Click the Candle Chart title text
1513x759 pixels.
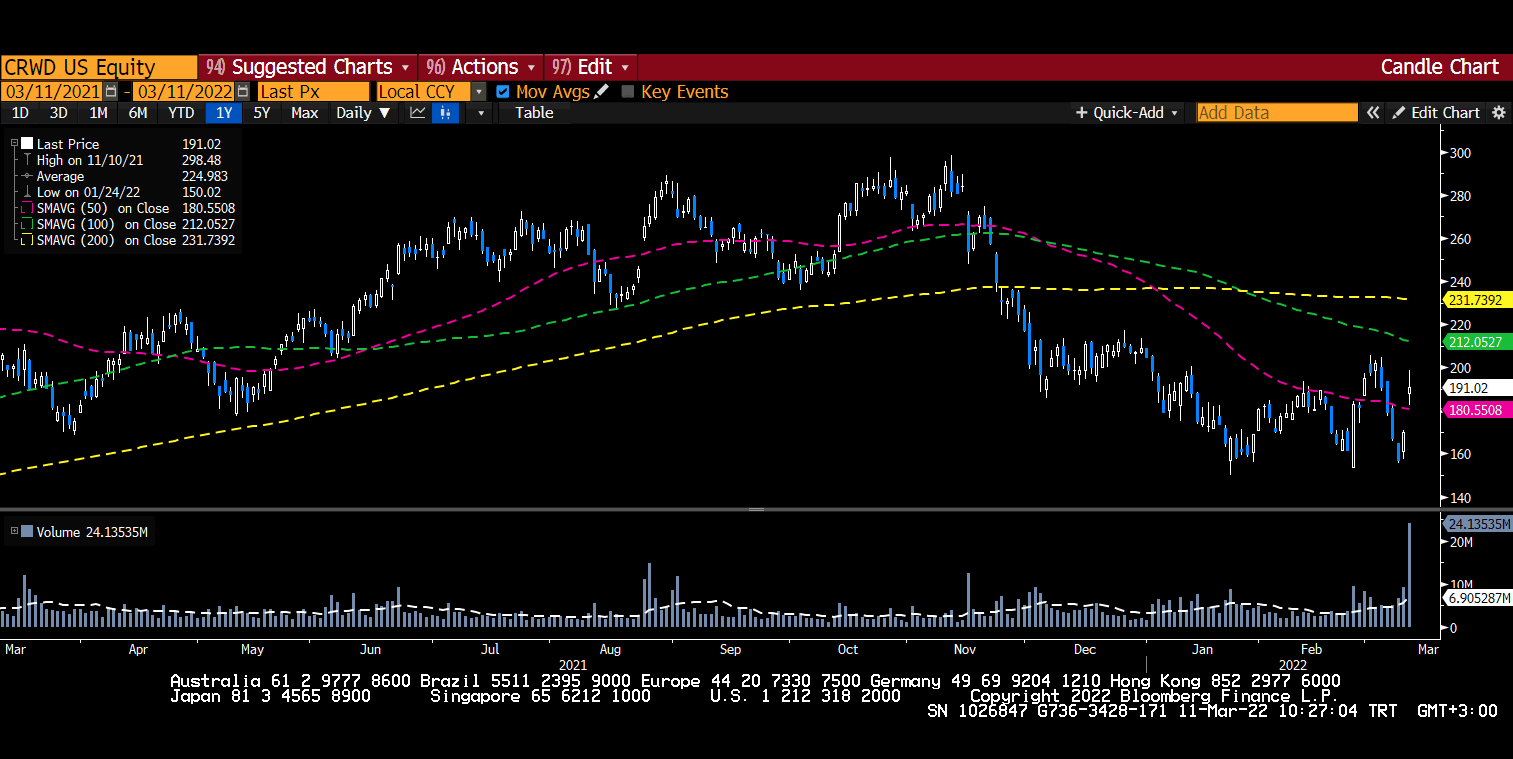tap(1440, 67)
